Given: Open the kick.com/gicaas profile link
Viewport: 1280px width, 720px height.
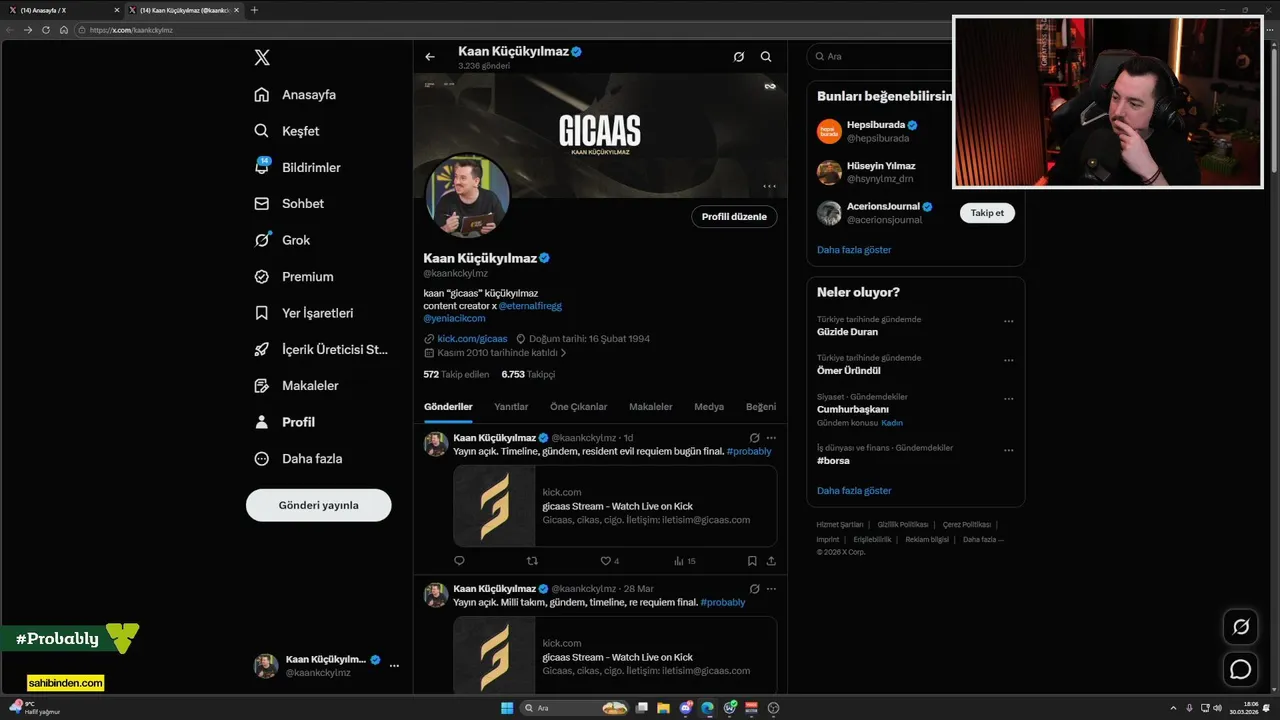Looking at the screenshot, I should coord(472,339).
